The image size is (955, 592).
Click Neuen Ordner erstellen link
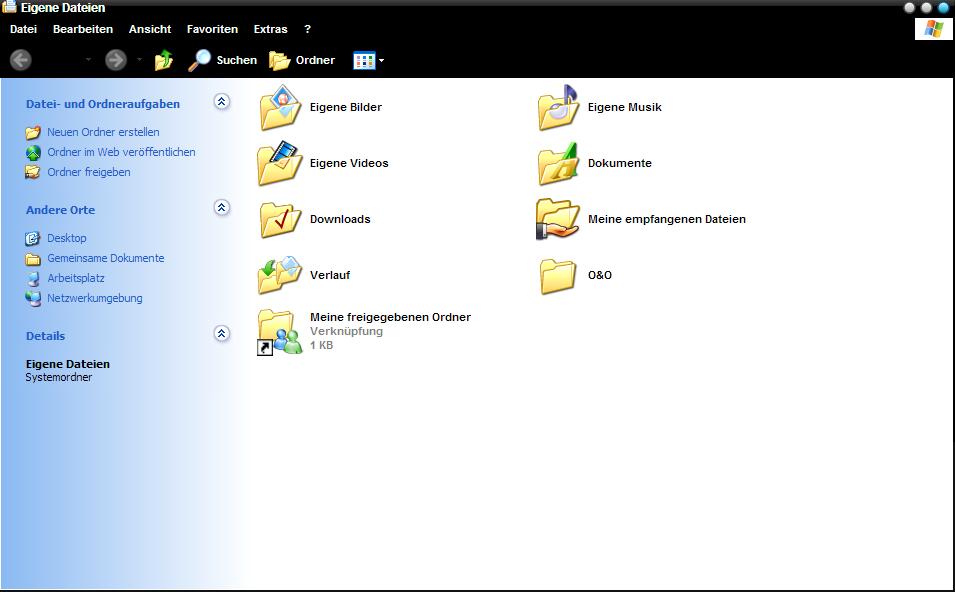104,132
